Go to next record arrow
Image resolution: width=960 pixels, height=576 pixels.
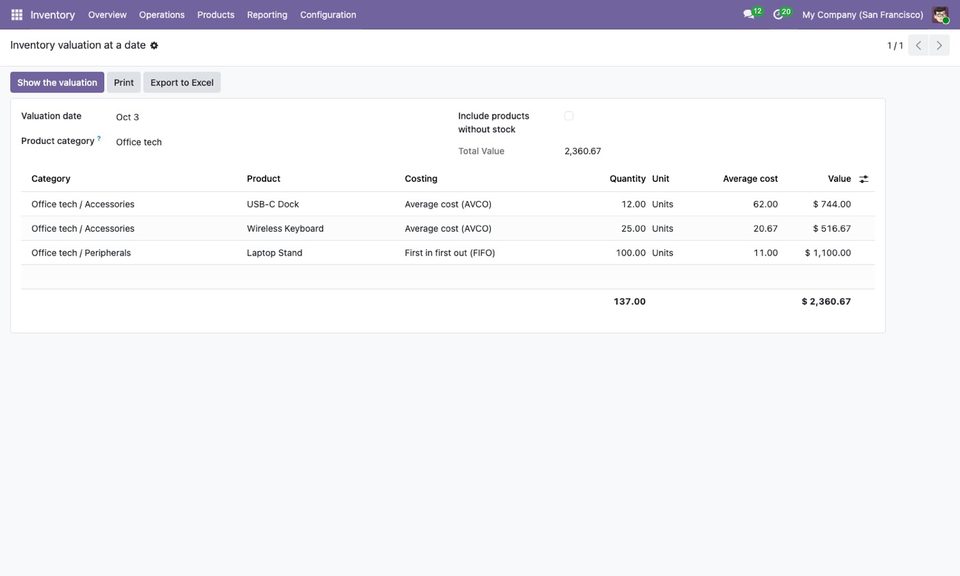939,45
